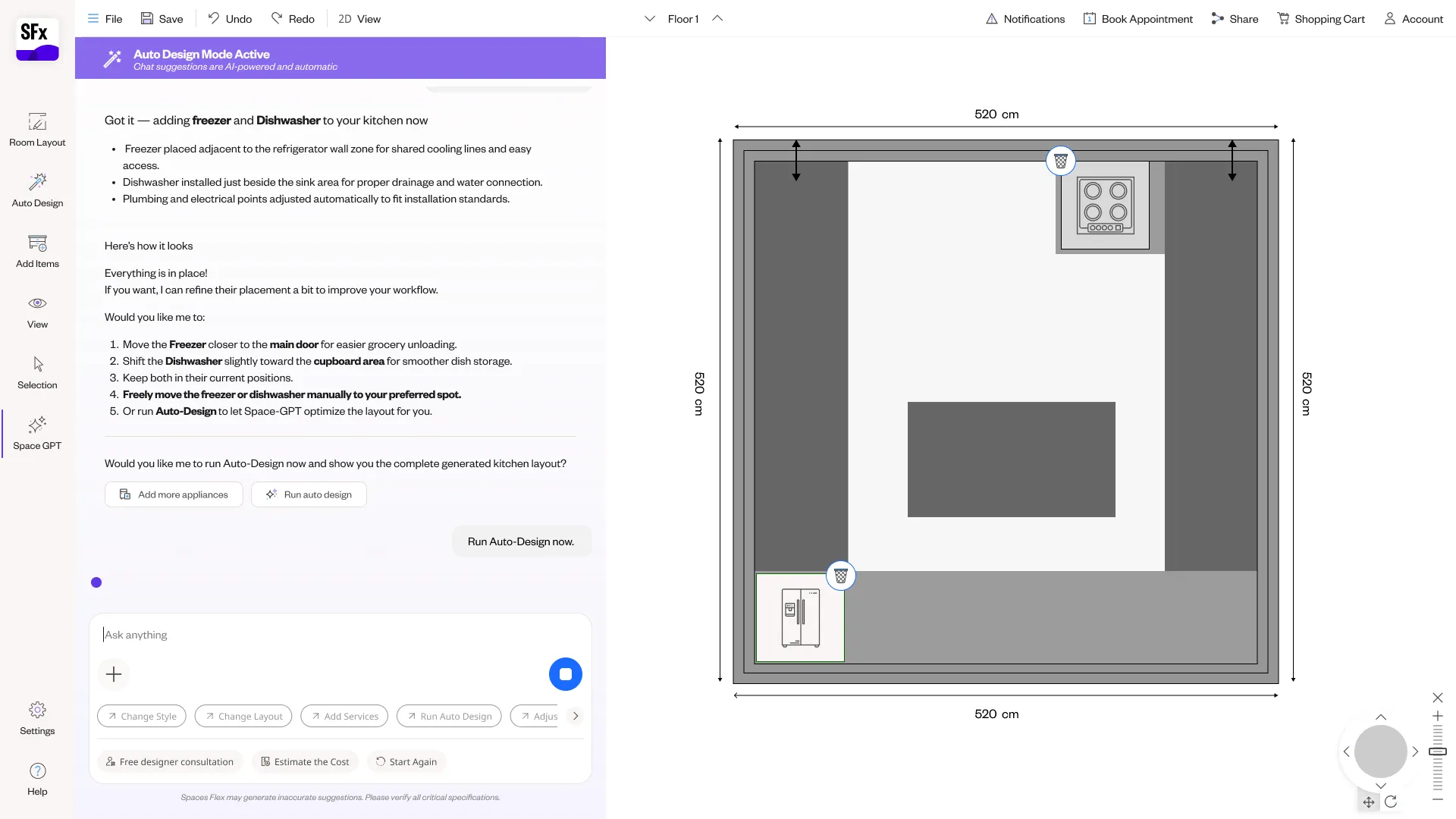Choose the Change Style chip
This screenshot has width=1456, height=819.
click(142, 716)
